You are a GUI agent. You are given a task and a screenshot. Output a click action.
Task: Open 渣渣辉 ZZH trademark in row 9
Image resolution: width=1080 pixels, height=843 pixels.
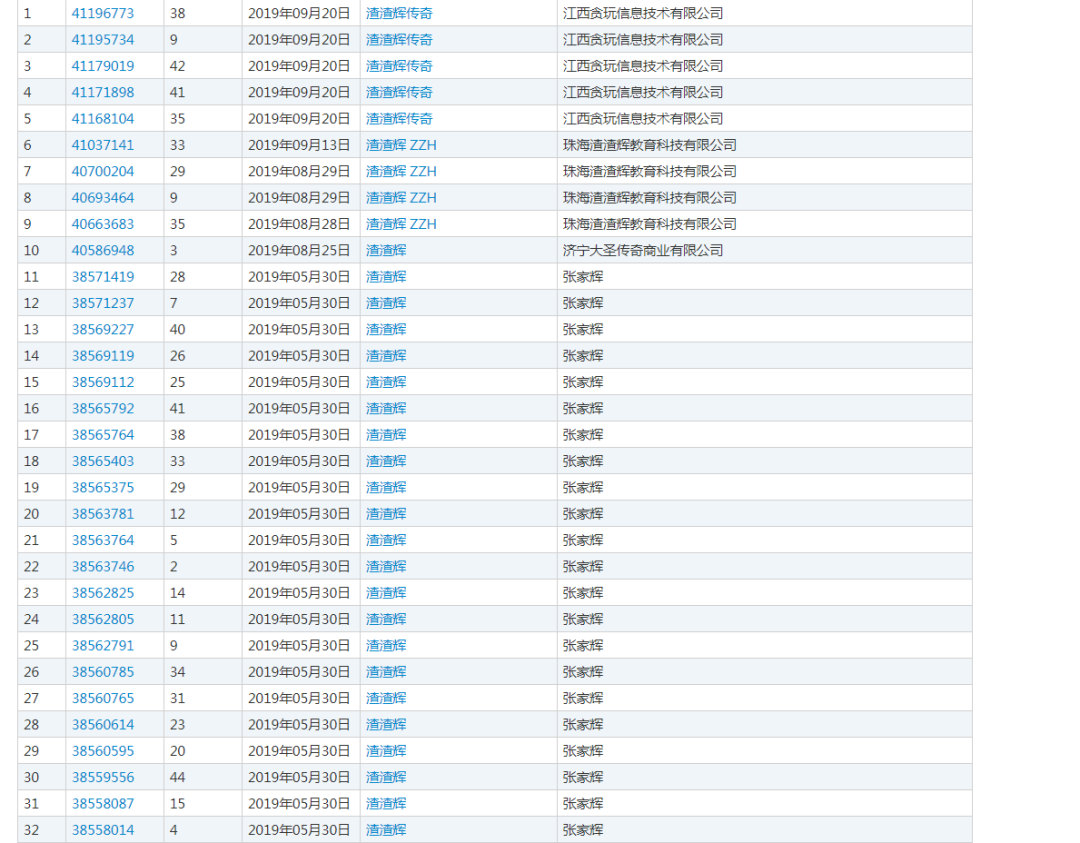click(401, 224)
